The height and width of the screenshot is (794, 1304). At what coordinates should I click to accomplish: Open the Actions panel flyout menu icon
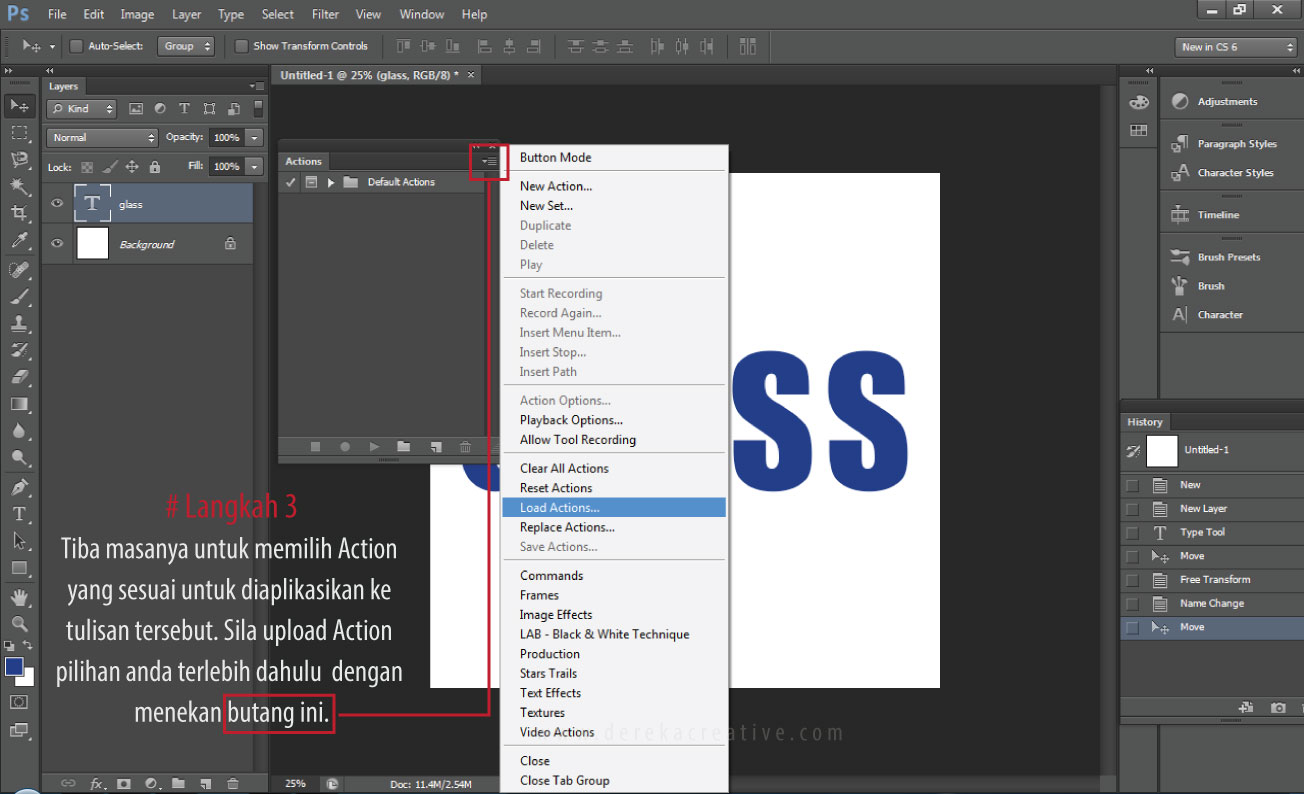coord(489,161)
